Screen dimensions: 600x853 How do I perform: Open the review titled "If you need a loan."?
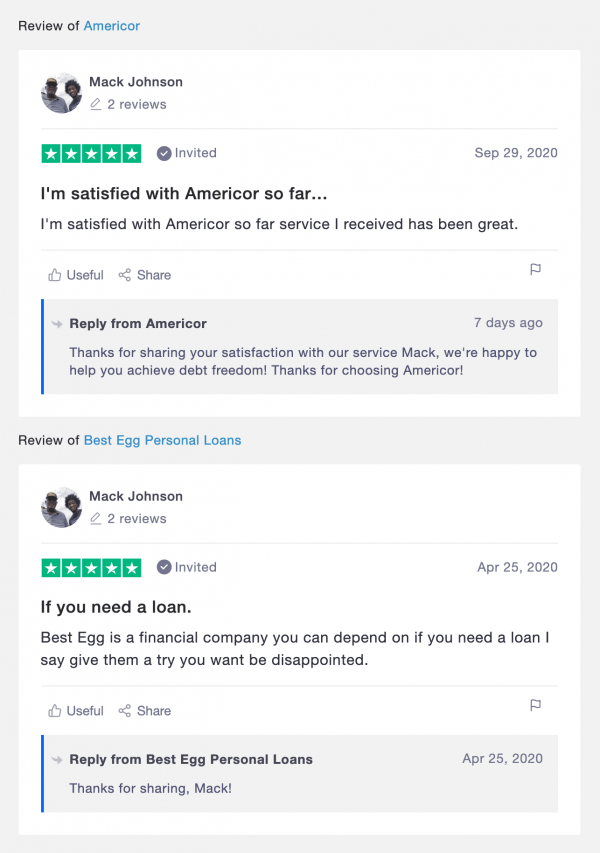pos(116,607)
